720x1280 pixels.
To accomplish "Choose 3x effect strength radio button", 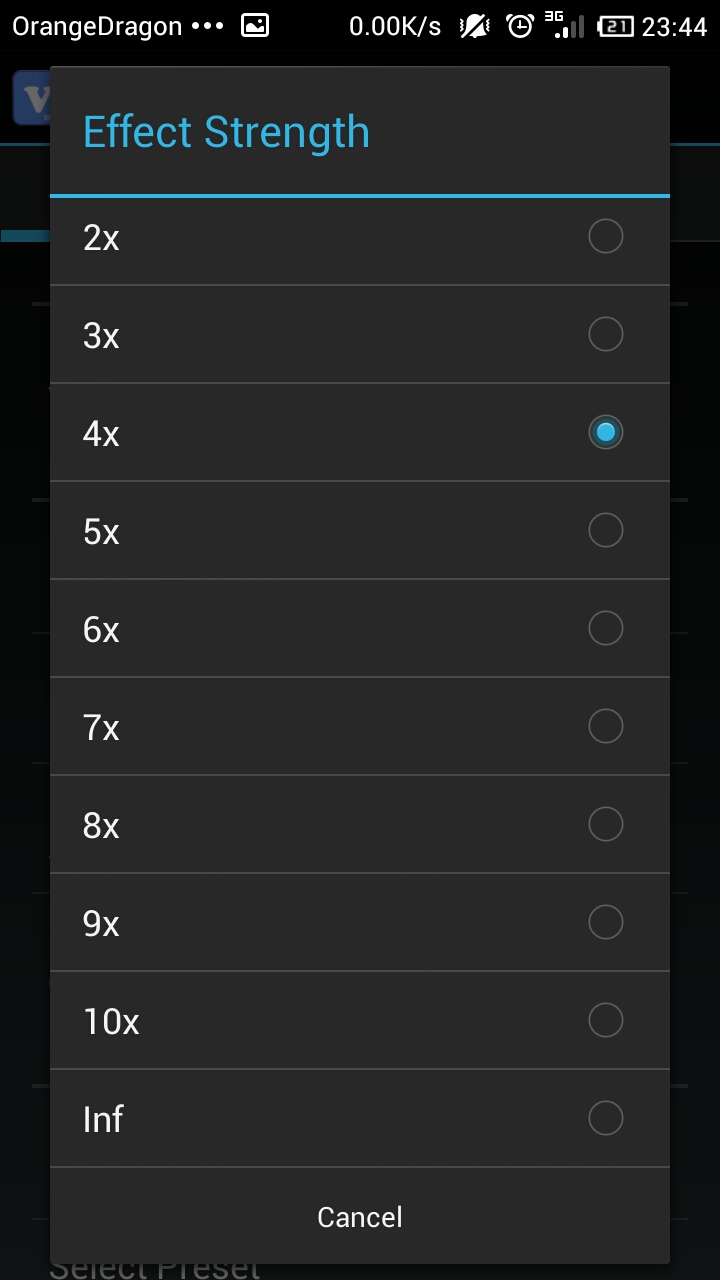I will point(605,334).
